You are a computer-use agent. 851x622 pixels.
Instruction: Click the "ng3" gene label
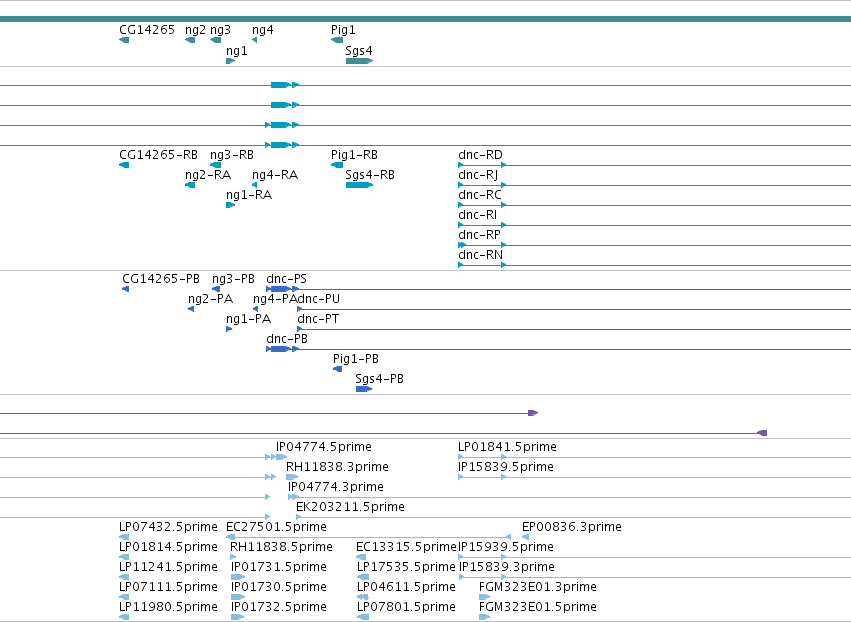[220, 30]
